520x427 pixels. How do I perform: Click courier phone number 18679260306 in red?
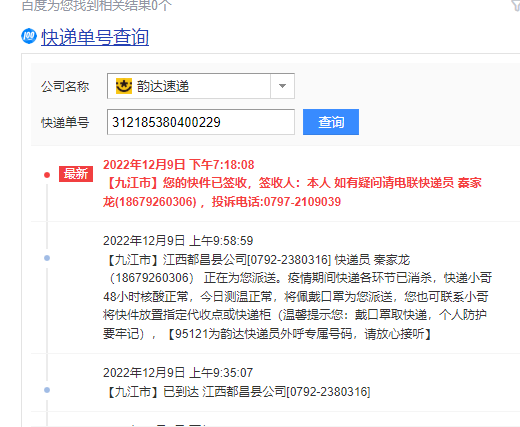pos(156,202)
